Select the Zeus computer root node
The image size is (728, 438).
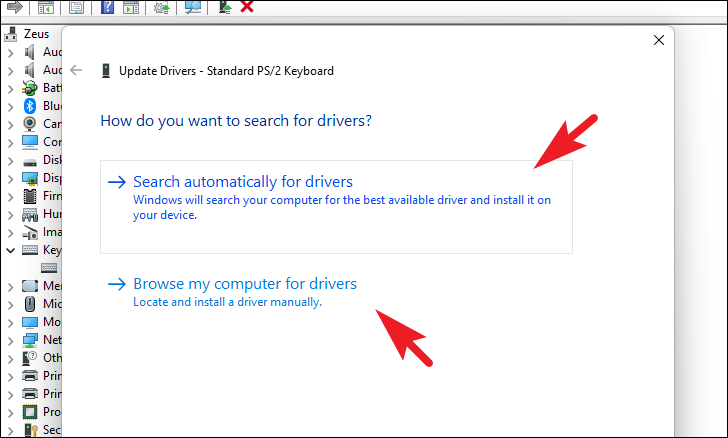click(x=36, y=34)
